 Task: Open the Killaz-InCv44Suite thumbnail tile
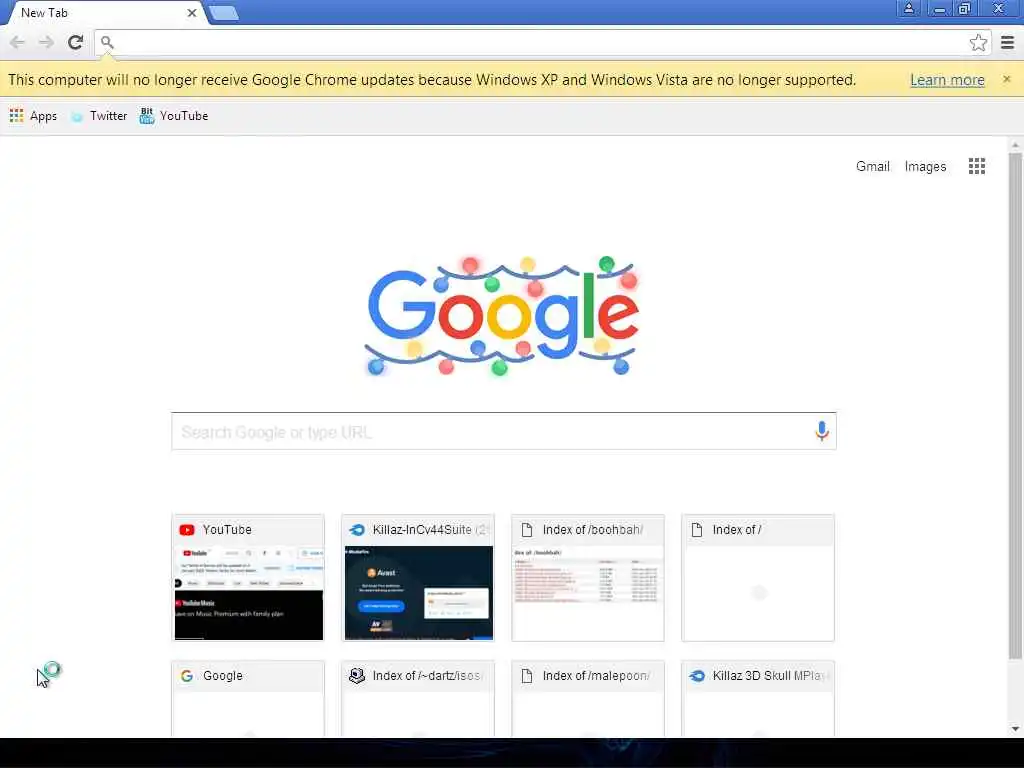coord(418,578)
